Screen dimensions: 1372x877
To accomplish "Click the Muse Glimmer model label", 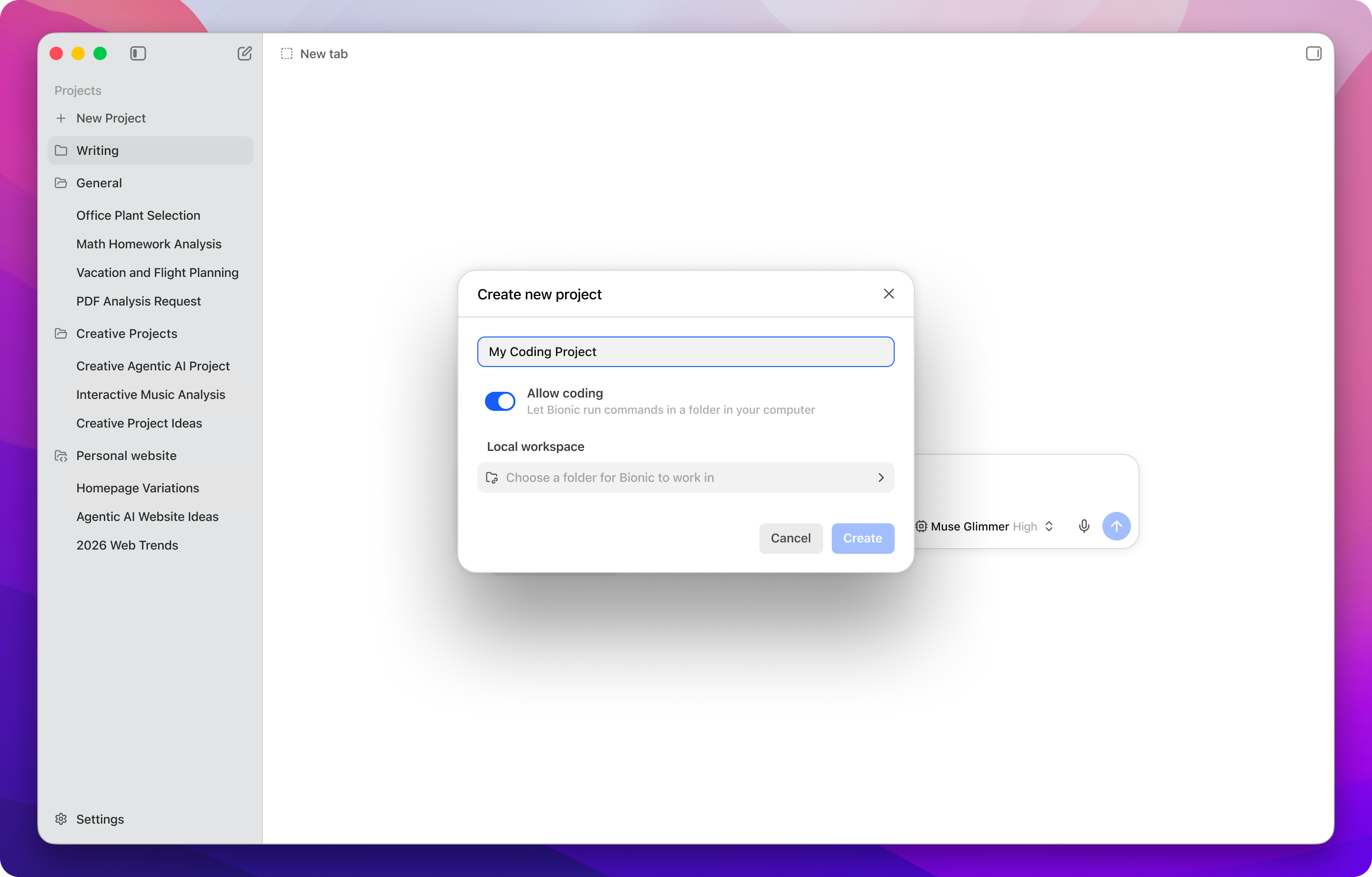I will [970, 526].
